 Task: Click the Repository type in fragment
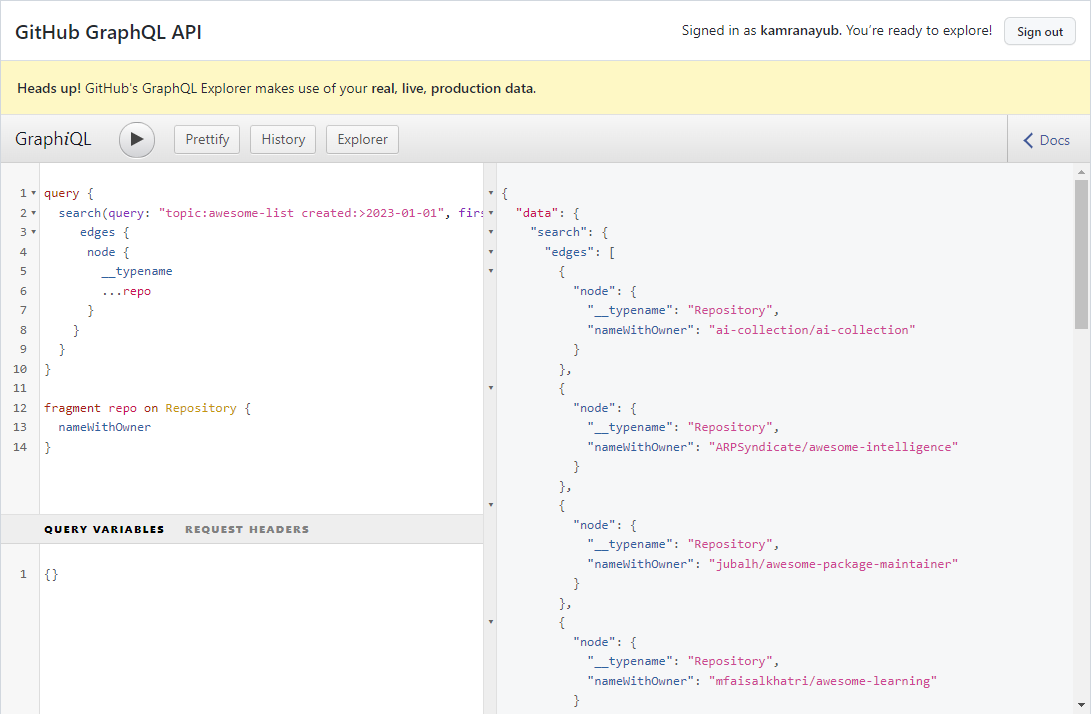200,408
